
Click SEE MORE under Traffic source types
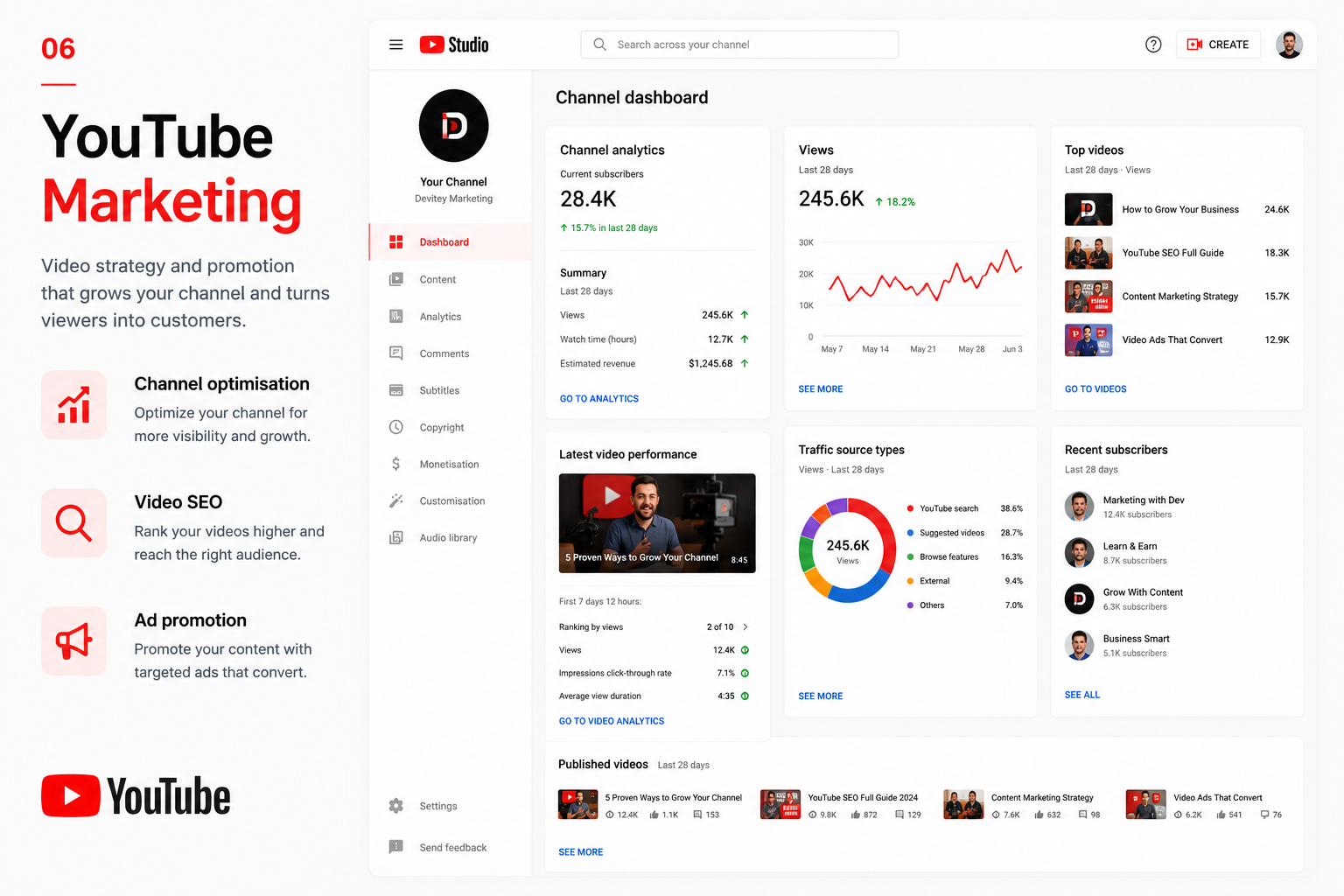[821, 696]
